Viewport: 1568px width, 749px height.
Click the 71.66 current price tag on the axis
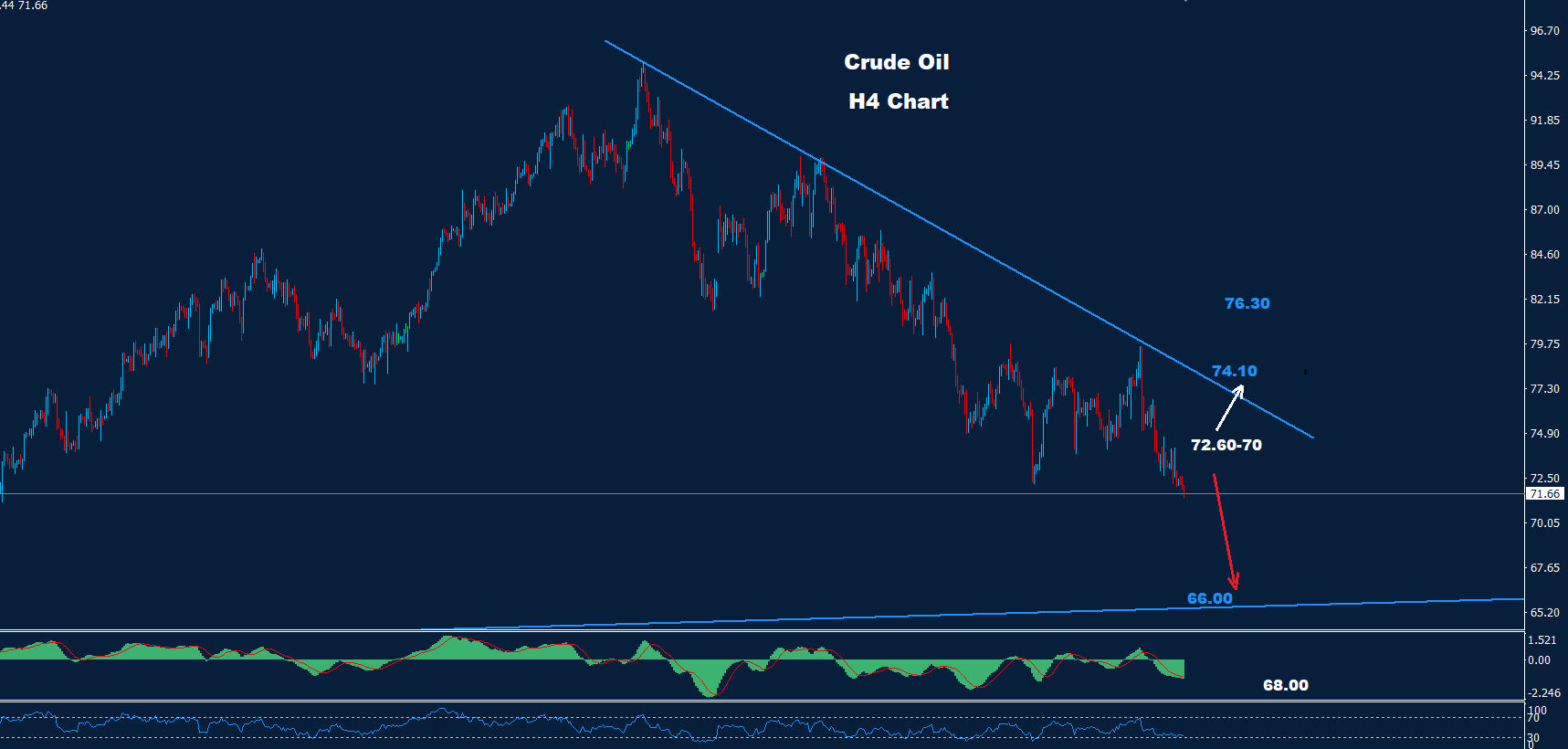[x=1544, y=493]
